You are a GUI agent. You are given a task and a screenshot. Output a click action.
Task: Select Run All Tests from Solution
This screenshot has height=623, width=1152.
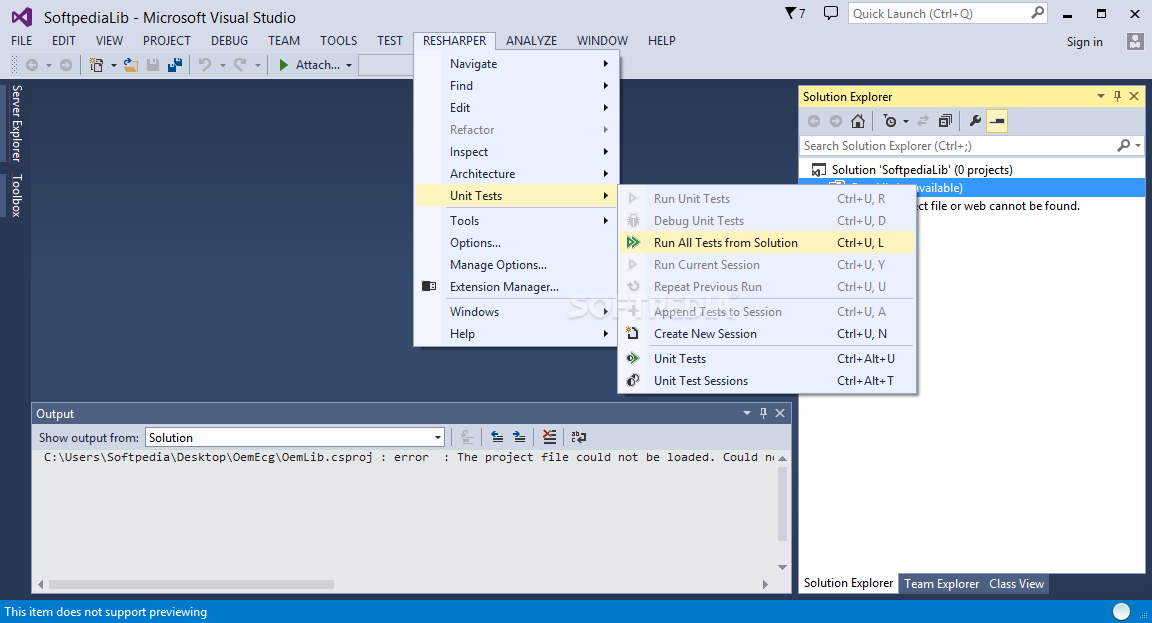767,242
